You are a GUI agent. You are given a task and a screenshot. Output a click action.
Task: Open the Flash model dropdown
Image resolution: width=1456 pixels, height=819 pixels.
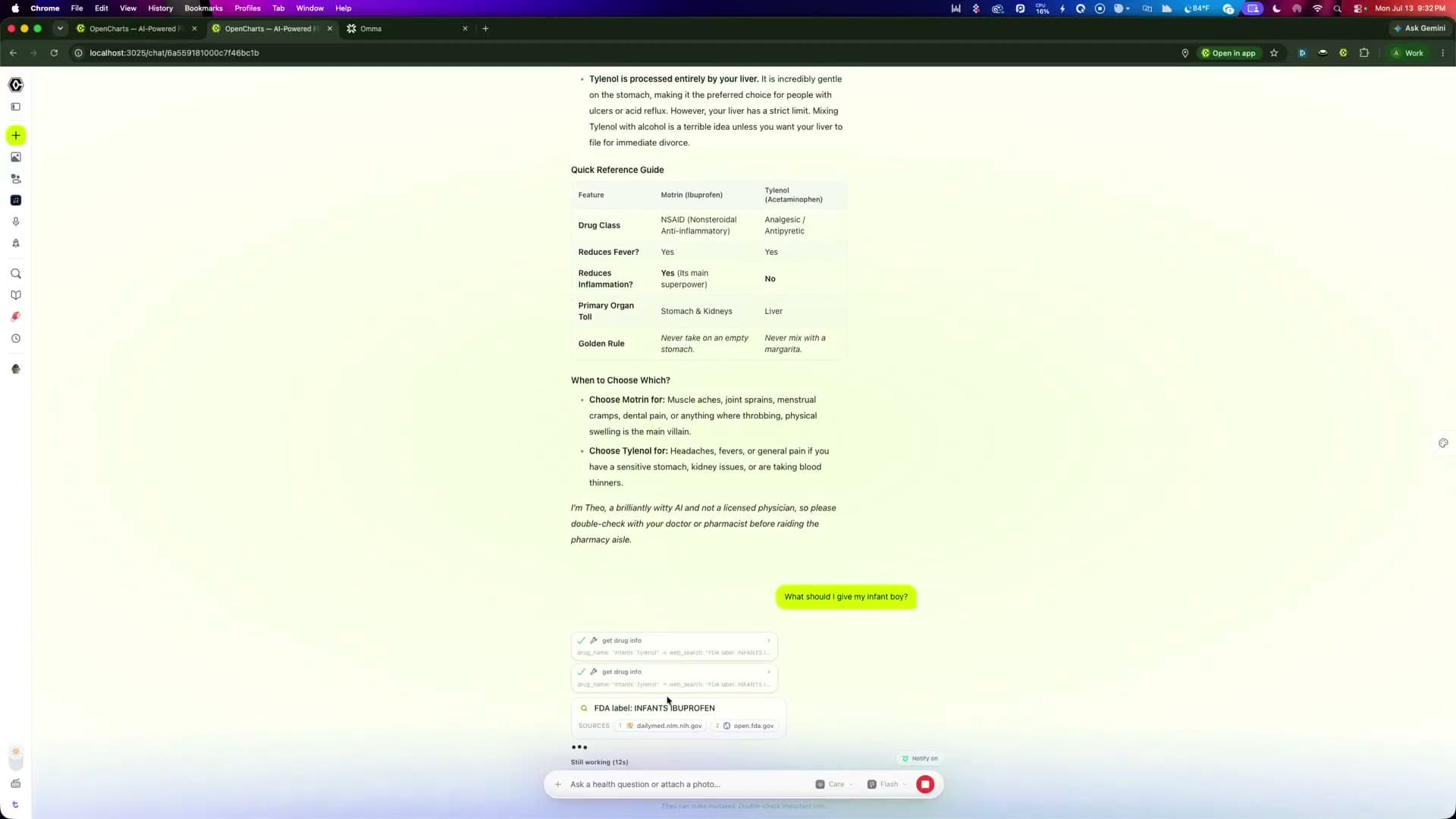pos(887,784)
